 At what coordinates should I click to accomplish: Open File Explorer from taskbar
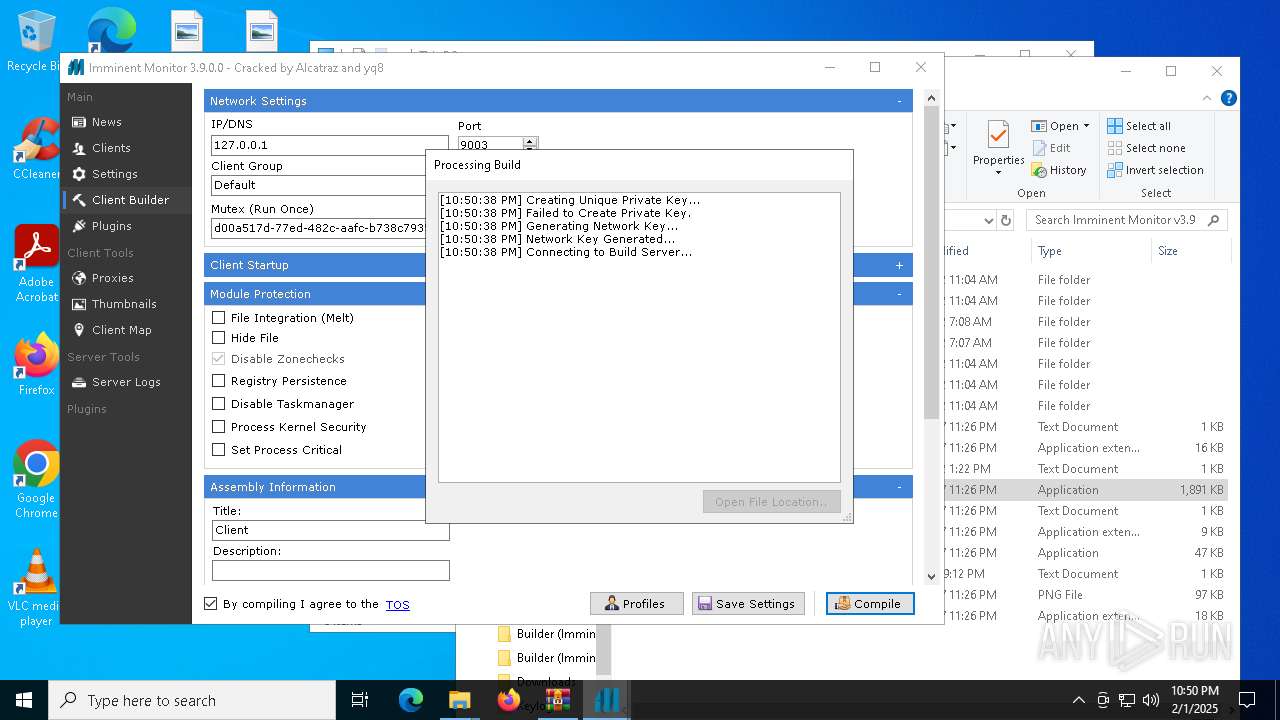coord(459,700)
